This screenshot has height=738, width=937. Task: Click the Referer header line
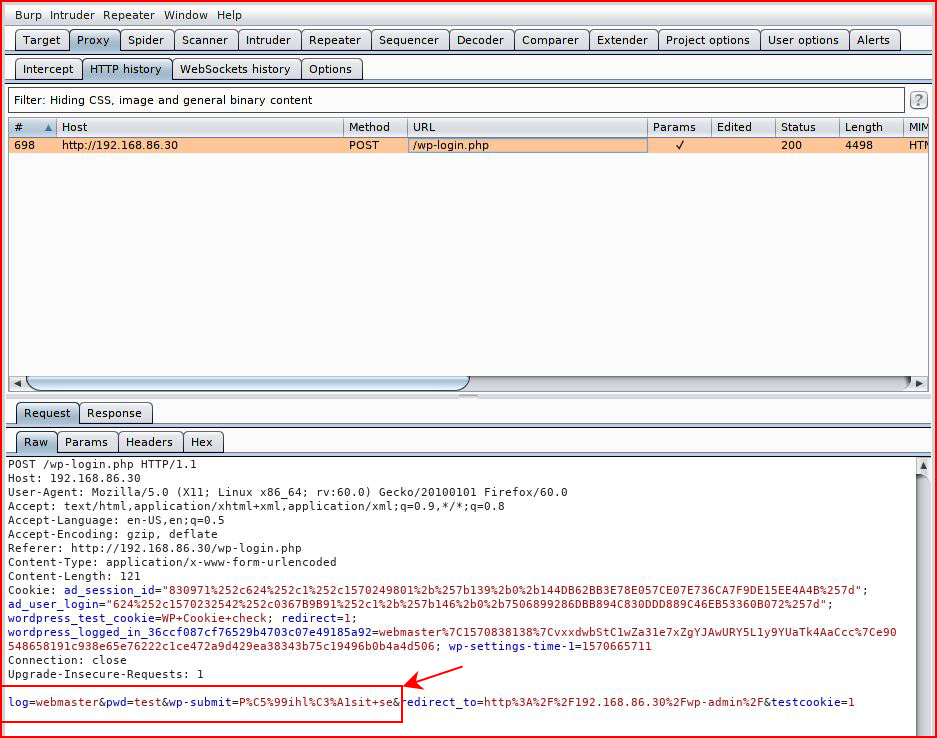coord(155,548)
